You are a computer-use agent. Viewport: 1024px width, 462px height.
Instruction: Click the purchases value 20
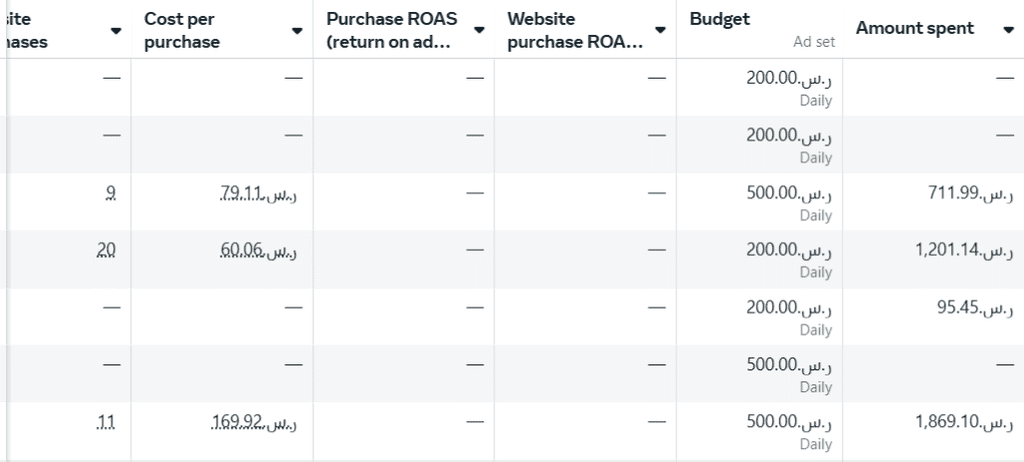pos(106,251)
